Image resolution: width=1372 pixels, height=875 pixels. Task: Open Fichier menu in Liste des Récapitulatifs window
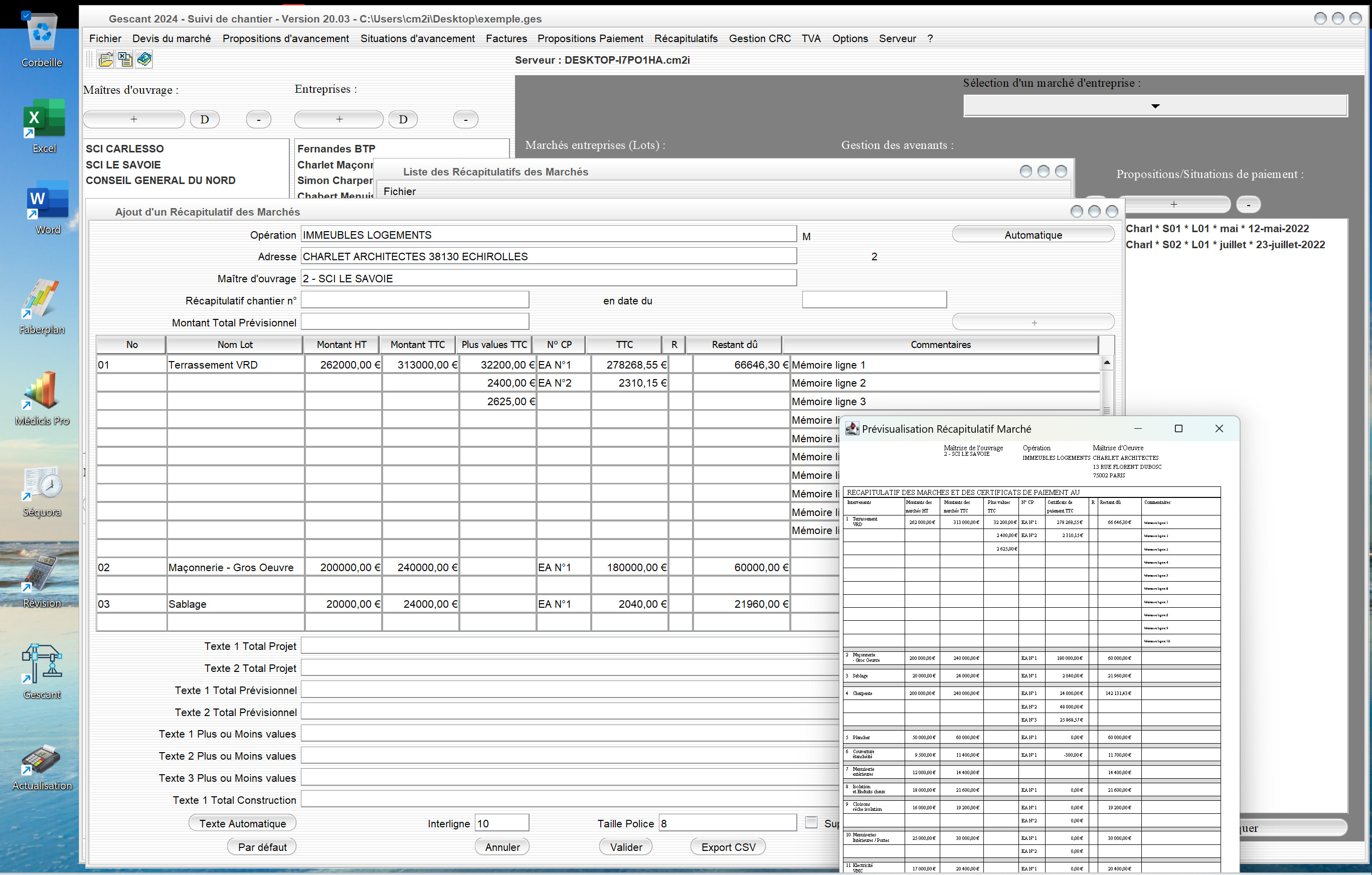[x=399, y=192]
